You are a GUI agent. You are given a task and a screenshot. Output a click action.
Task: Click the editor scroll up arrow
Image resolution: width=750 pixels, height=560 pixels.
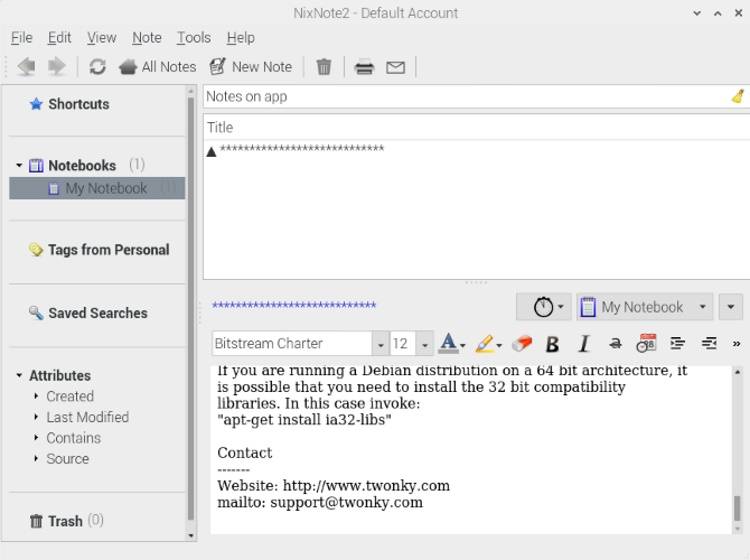[737, 372]
